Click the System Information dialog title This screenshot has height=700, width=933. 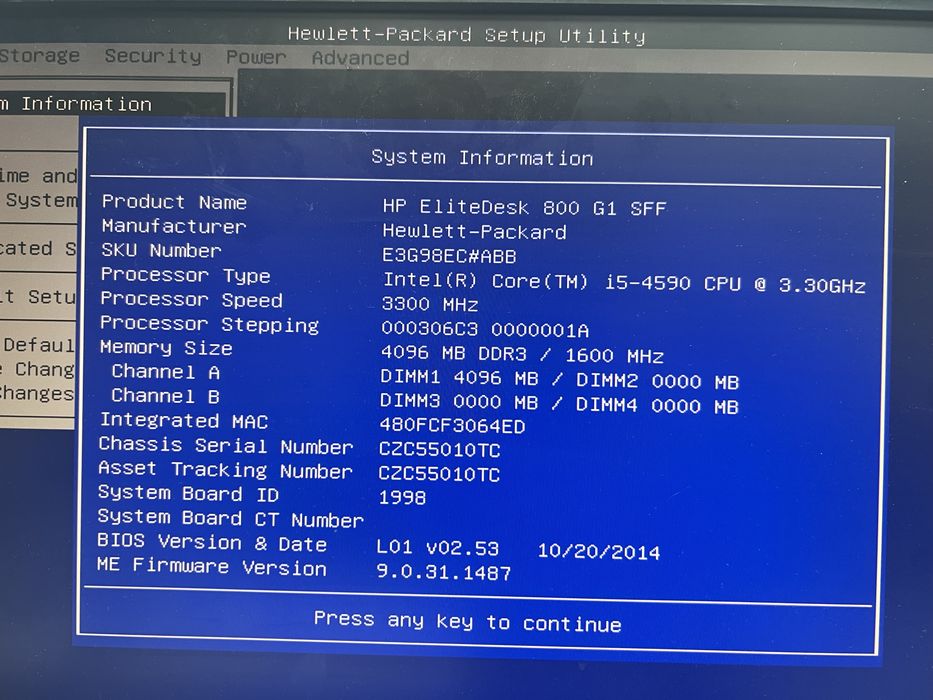(482, 158)
